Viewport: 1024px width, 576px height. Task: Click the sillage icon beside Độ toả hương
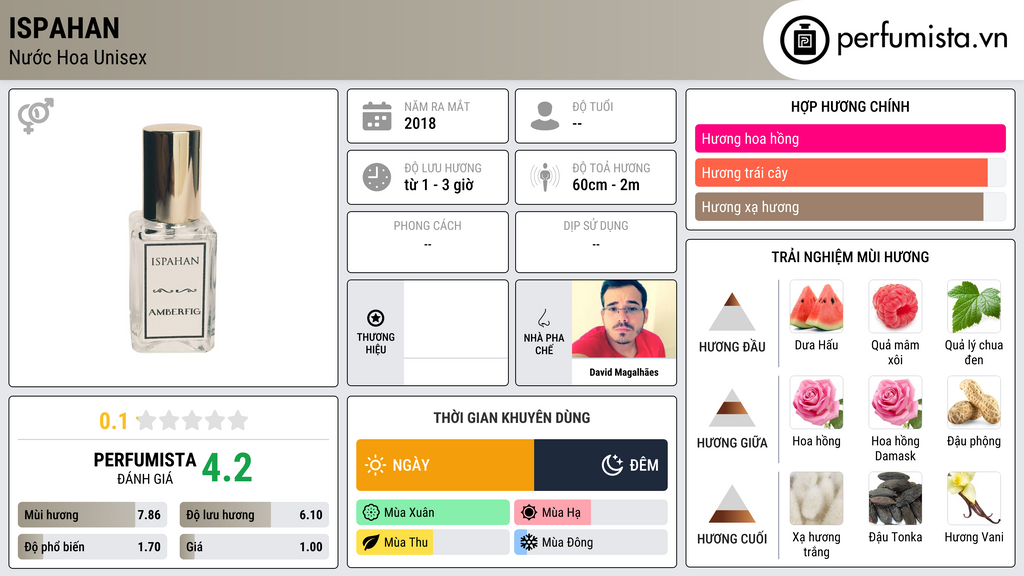tap(545, 177)
